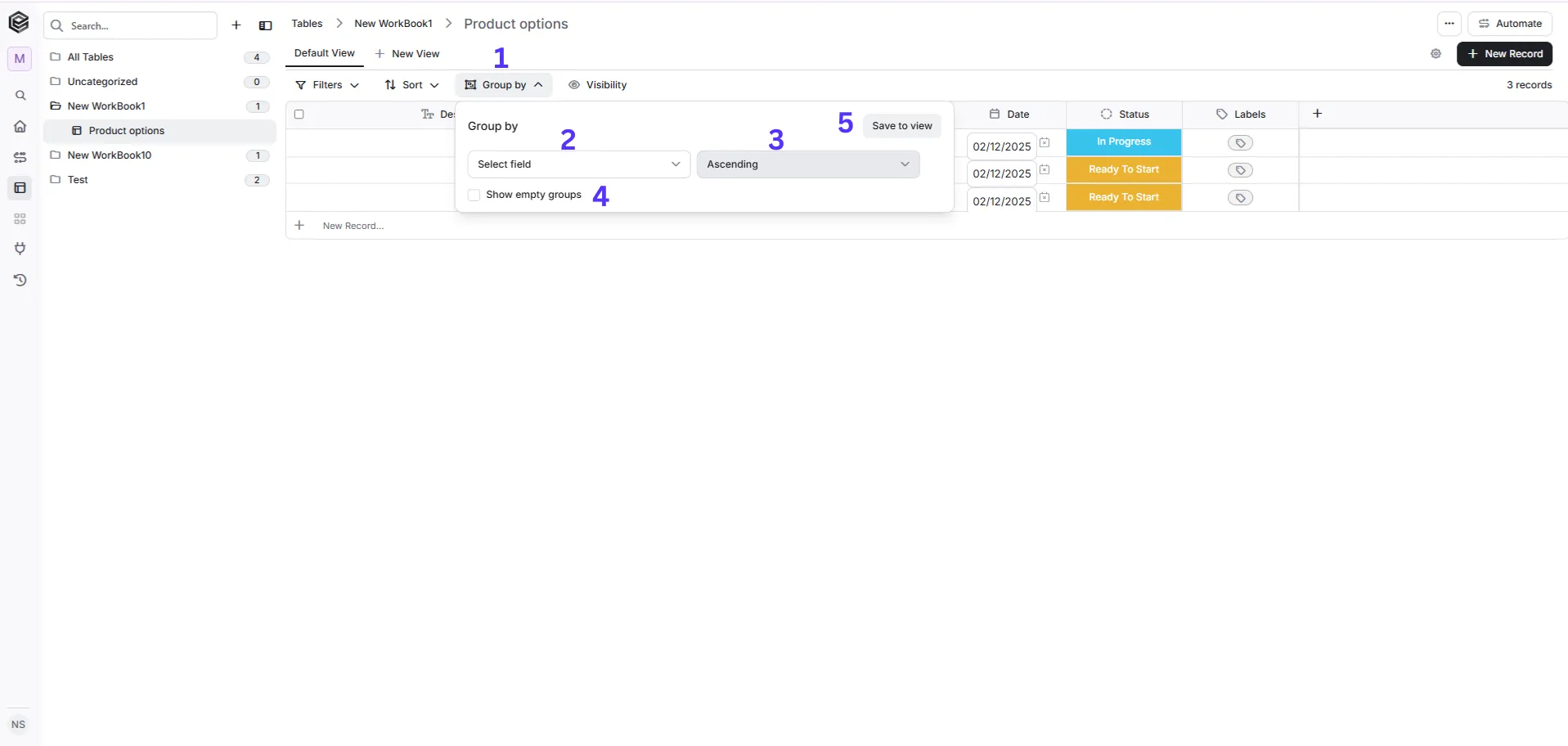Open the Automate button
The image size is (1568, 746).
(x=1510, y=24)
